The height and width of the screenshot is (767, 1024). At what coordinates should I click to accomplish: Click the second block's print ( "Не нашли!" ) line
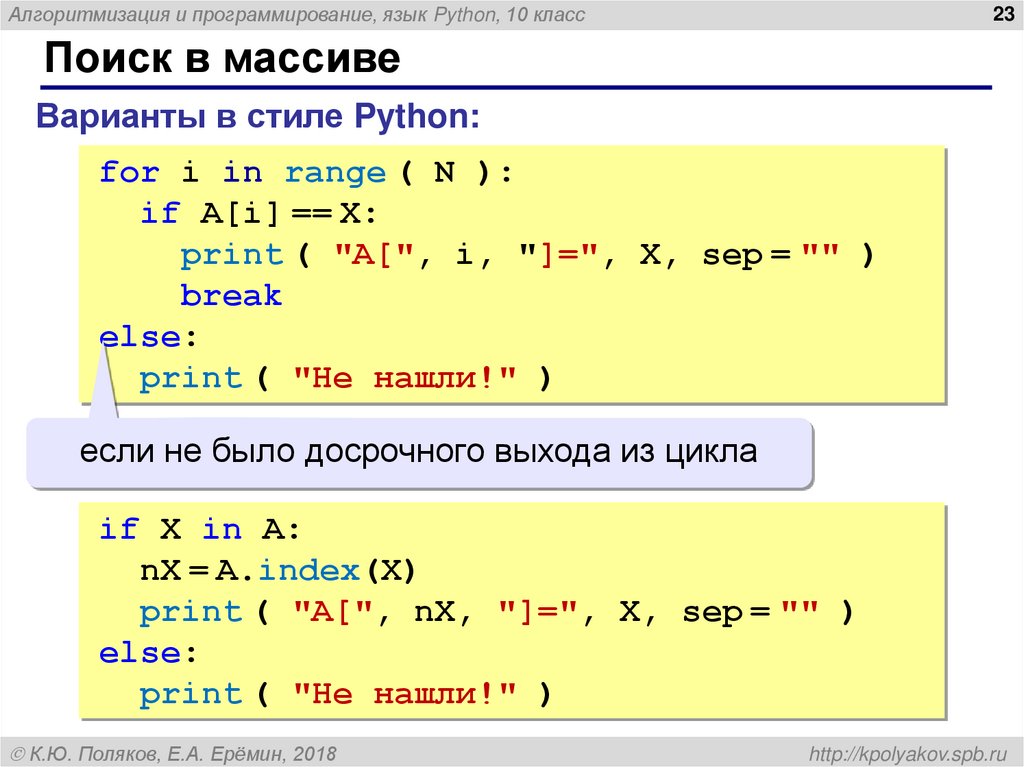pyautogui.click(x=345, y=694)
